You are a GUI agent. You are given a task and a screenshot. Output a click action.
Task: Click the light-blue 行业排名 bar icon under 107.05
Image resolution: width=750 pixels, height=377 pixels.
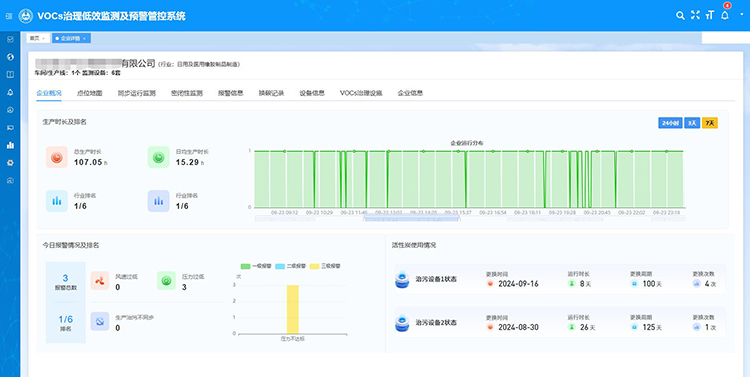tap(56, 201)
